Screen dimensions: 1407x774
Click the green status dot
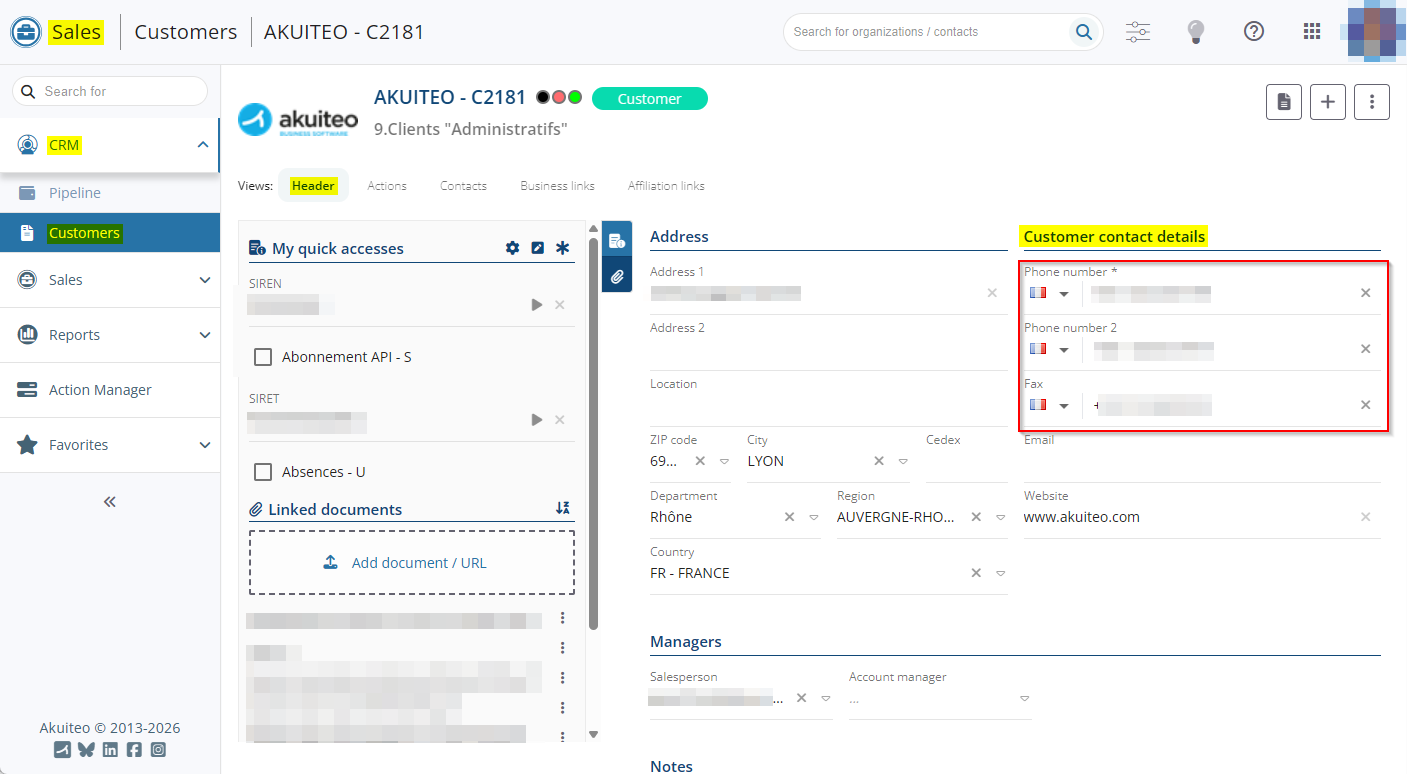tap(575, 98)
